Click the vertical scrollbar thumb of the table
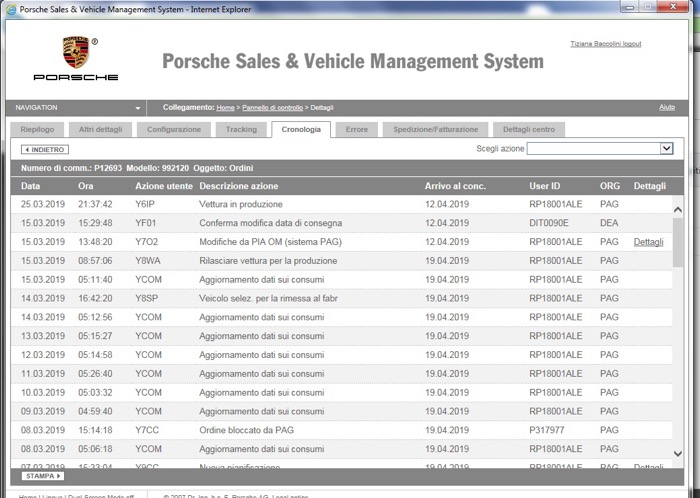The width and height of the screenshot is (700, 498). coord(678,242)
